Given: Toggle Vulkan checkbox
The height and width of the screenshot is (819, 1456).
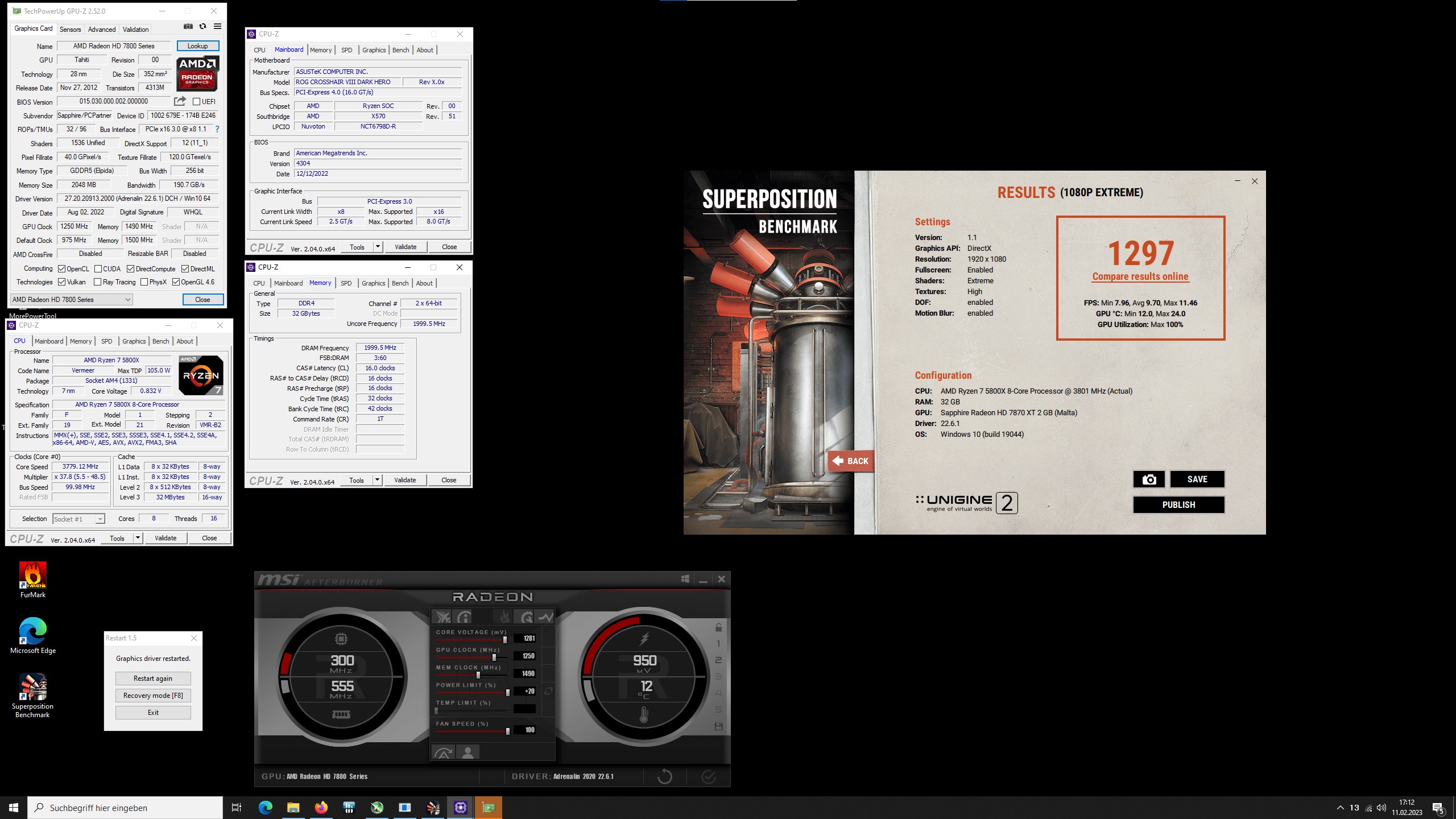Looking at the screenshot, I should click(x=61, y=282).
